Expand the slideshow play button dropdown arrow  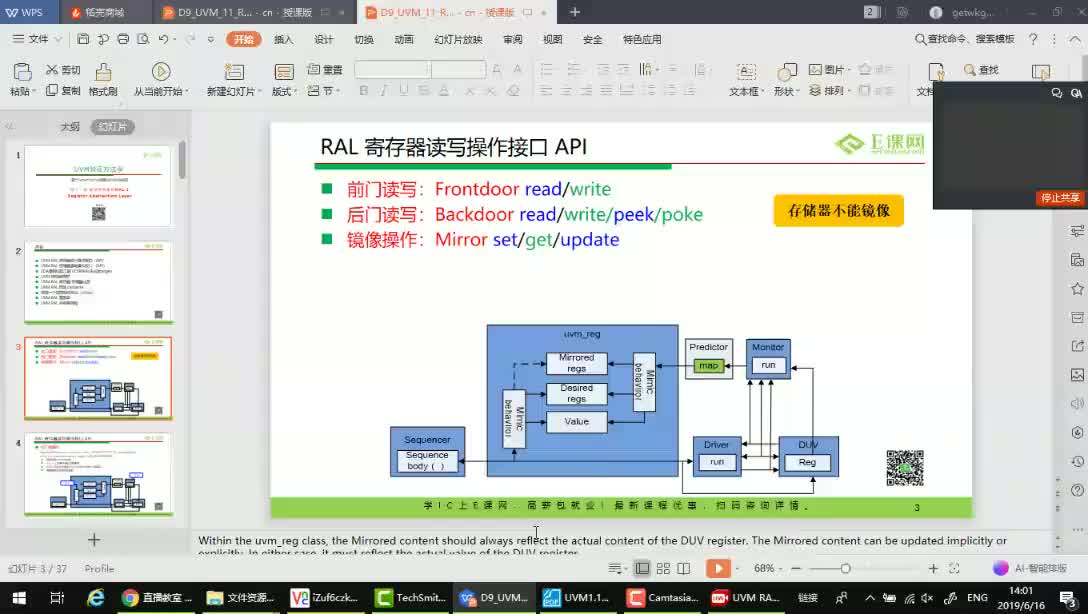point(737,569)
